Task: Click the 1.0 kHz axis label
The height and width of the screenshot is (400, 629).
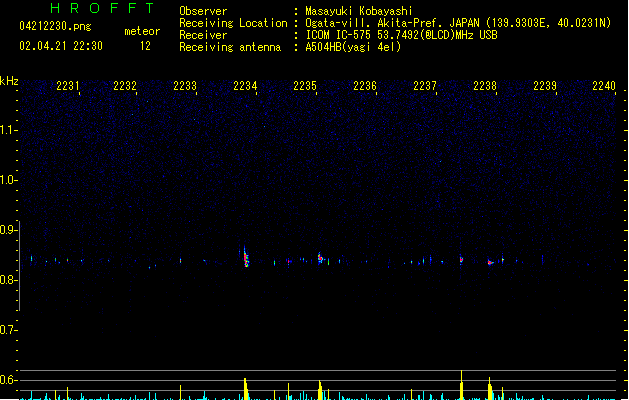Action: click(8, 180)
